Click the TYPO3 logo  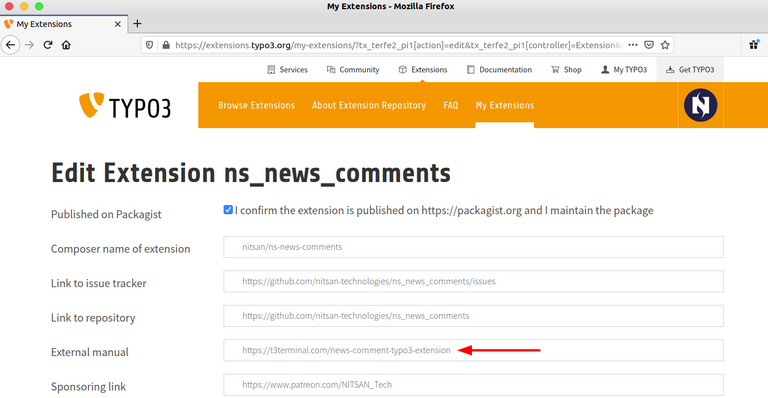(125, 105)
